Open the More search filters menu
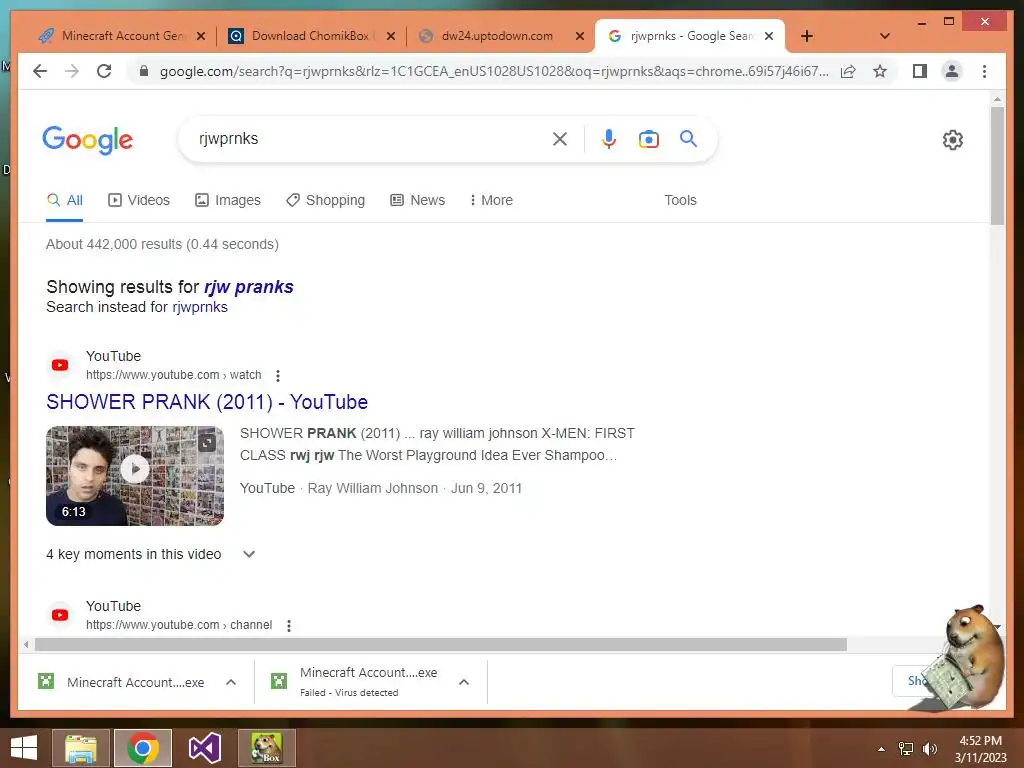1024x768 pixels. click(x=491, y=200)
